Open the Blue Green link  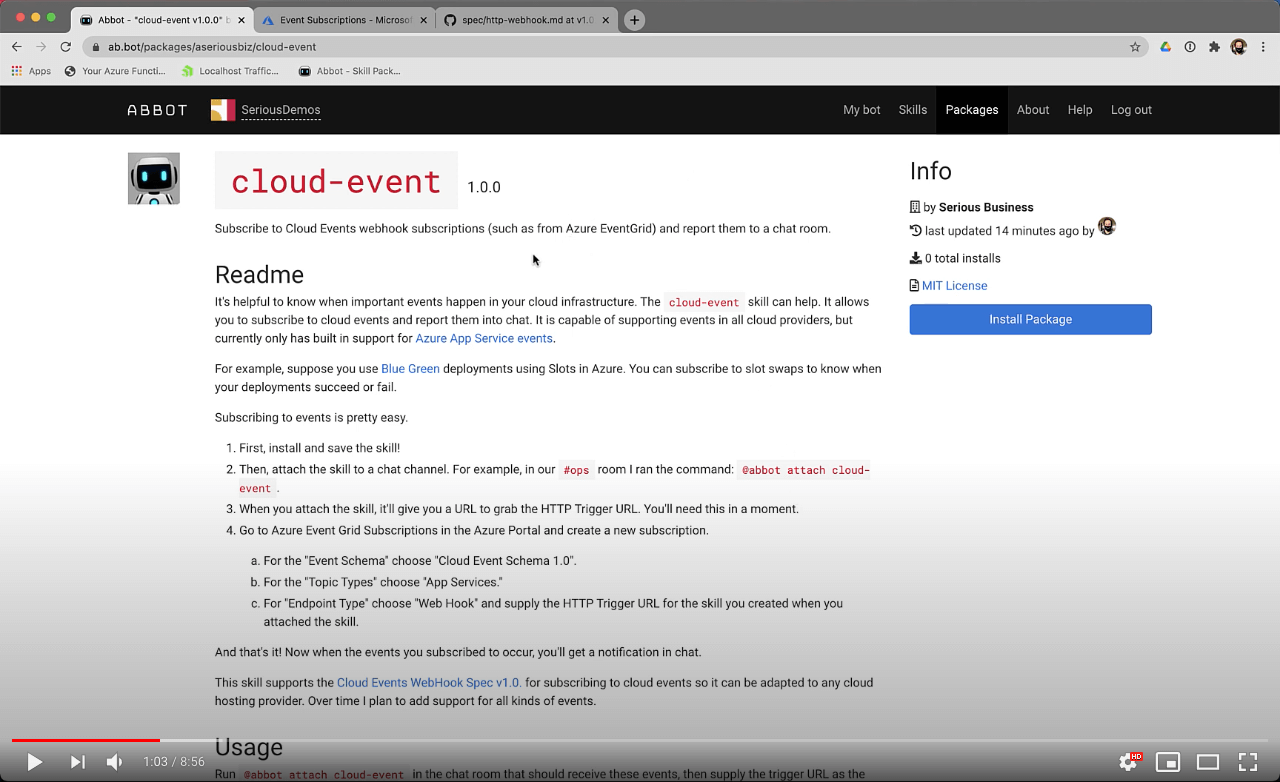[x=410, y=369]
